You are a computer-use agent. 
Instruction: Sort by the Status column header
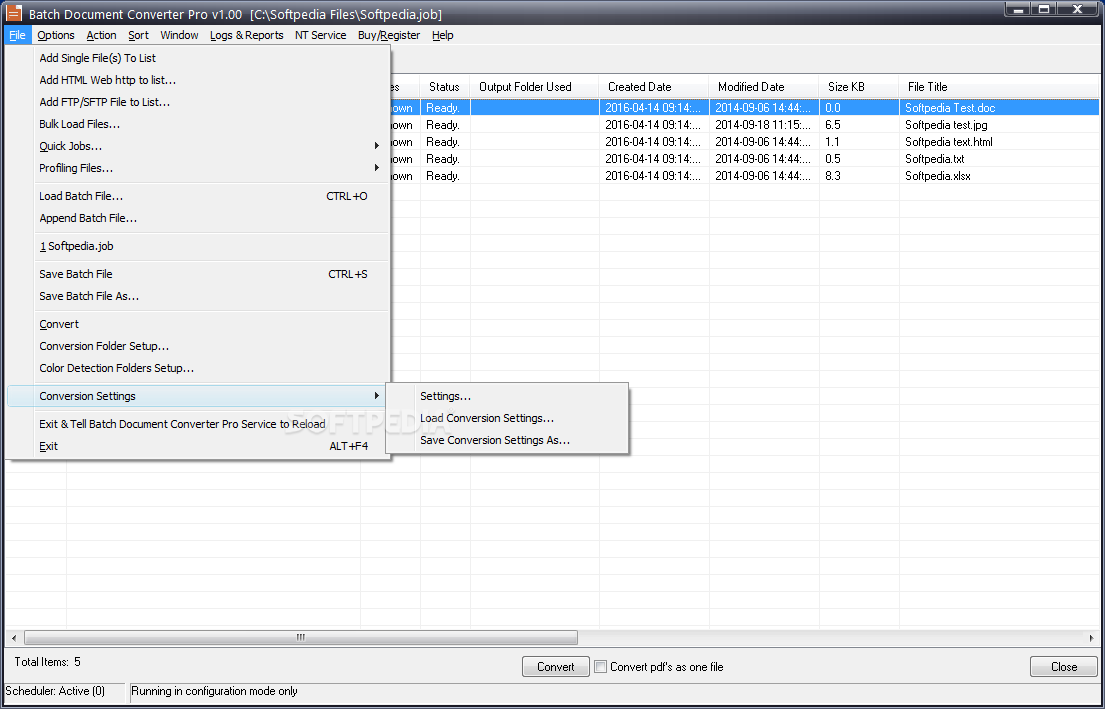pyautogui.click(x=445, y=87)
